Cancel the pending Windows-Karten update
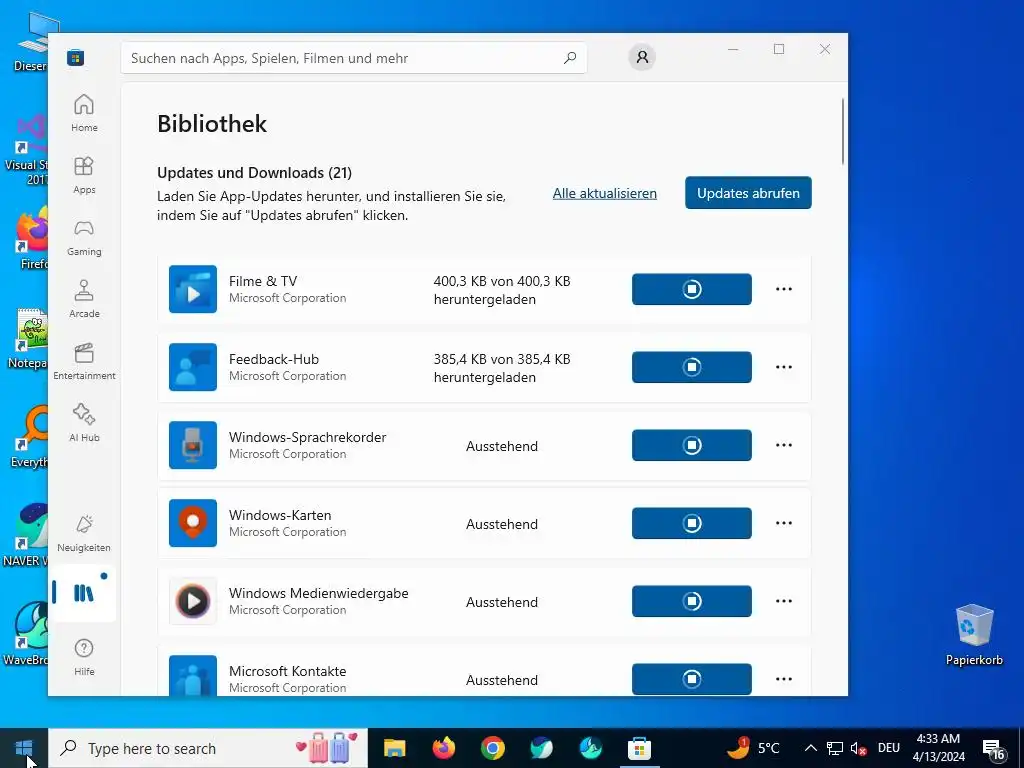The image size is (1024, 768). [692, 523]
